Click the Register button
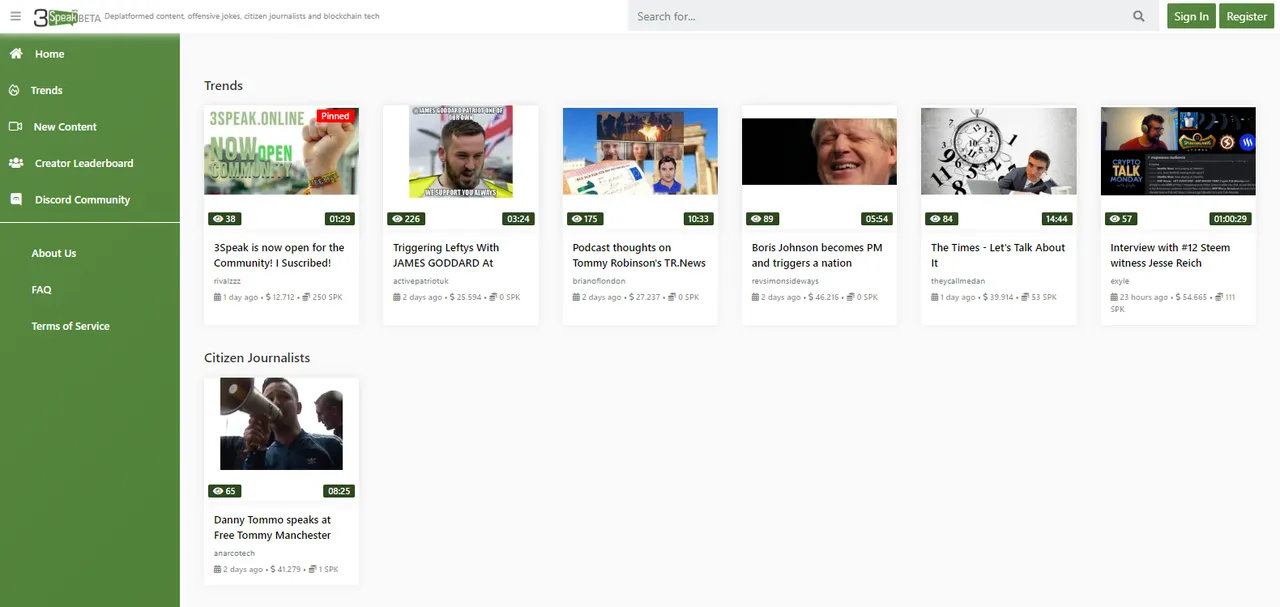Image resolution: width=1280 pixels, height=607 pixels. coord(1246,16)
